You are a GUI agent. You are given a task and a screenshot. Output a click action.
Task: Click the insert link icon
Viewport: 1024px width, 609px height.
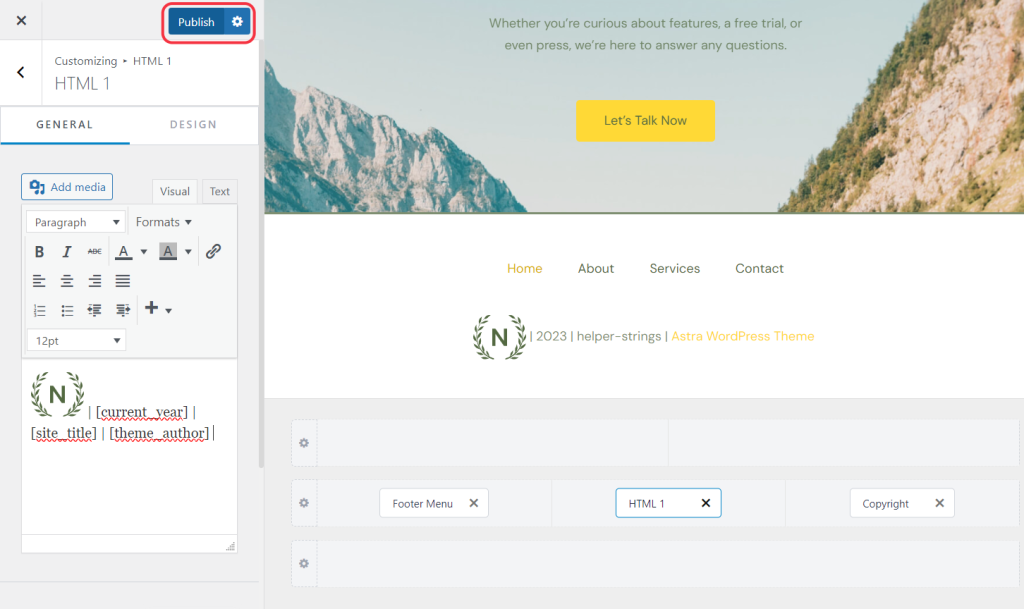(x=214, y=251)
